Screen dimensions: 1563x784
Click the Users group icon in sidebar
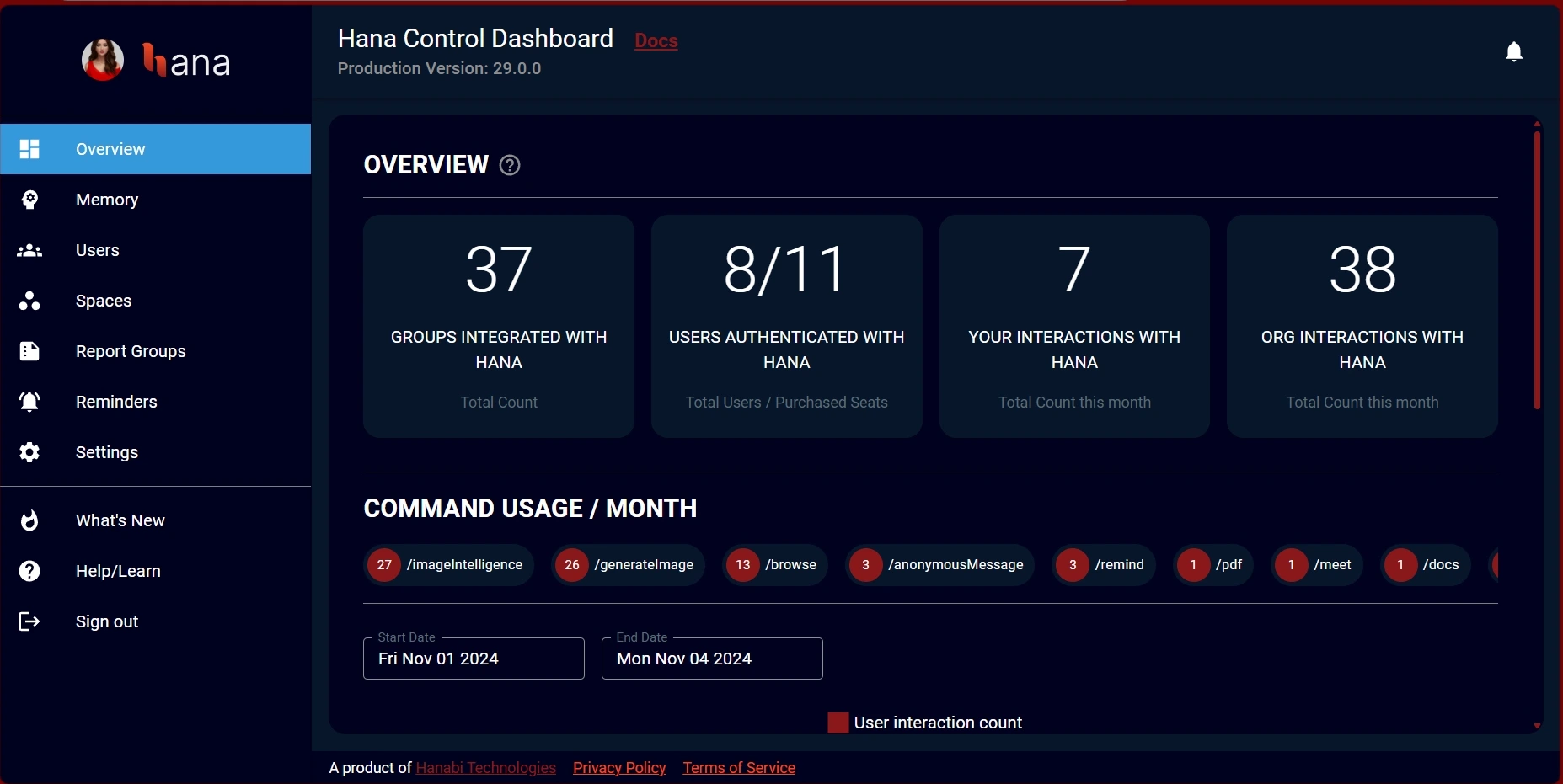[29, 250]
